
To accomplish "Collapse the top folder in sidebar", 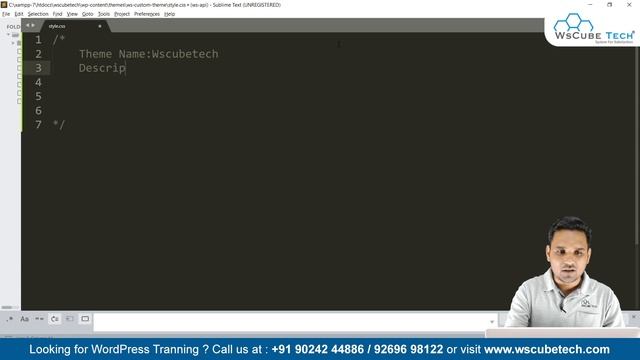I will (8, 35).
